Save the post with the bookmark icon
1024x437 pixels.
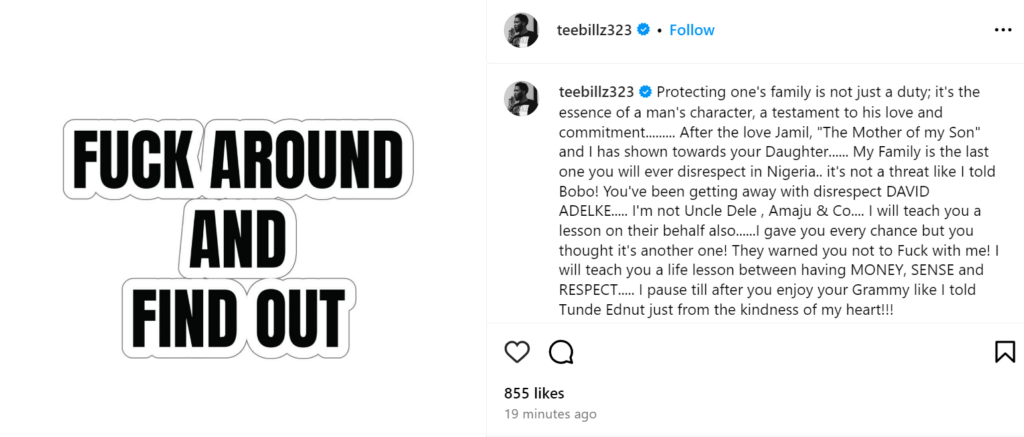1004,352
